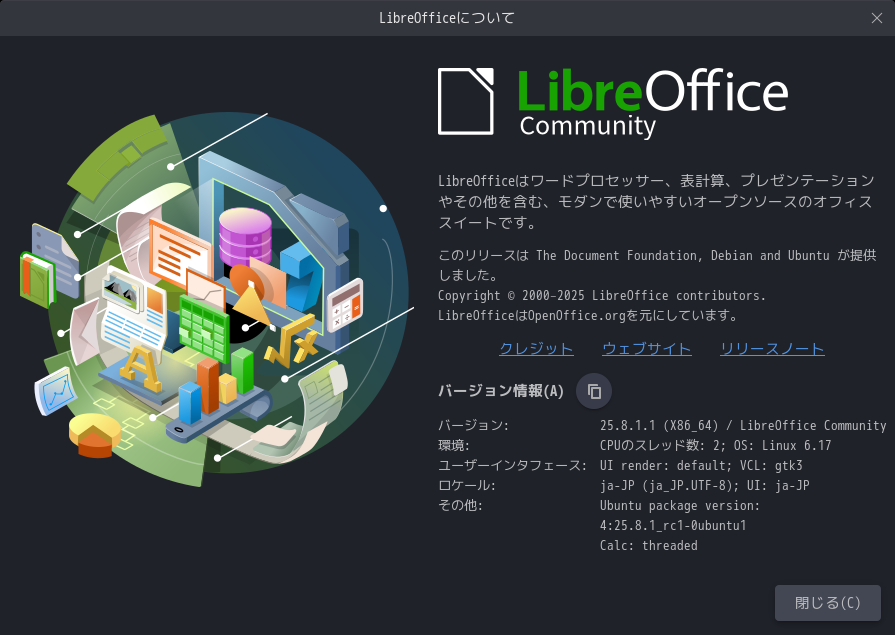Select the text CPUのスレッド数: 2; OS: Linux 6.17
Image resolution: width=895 pixels, height=635 pixels.
[715, 445]
